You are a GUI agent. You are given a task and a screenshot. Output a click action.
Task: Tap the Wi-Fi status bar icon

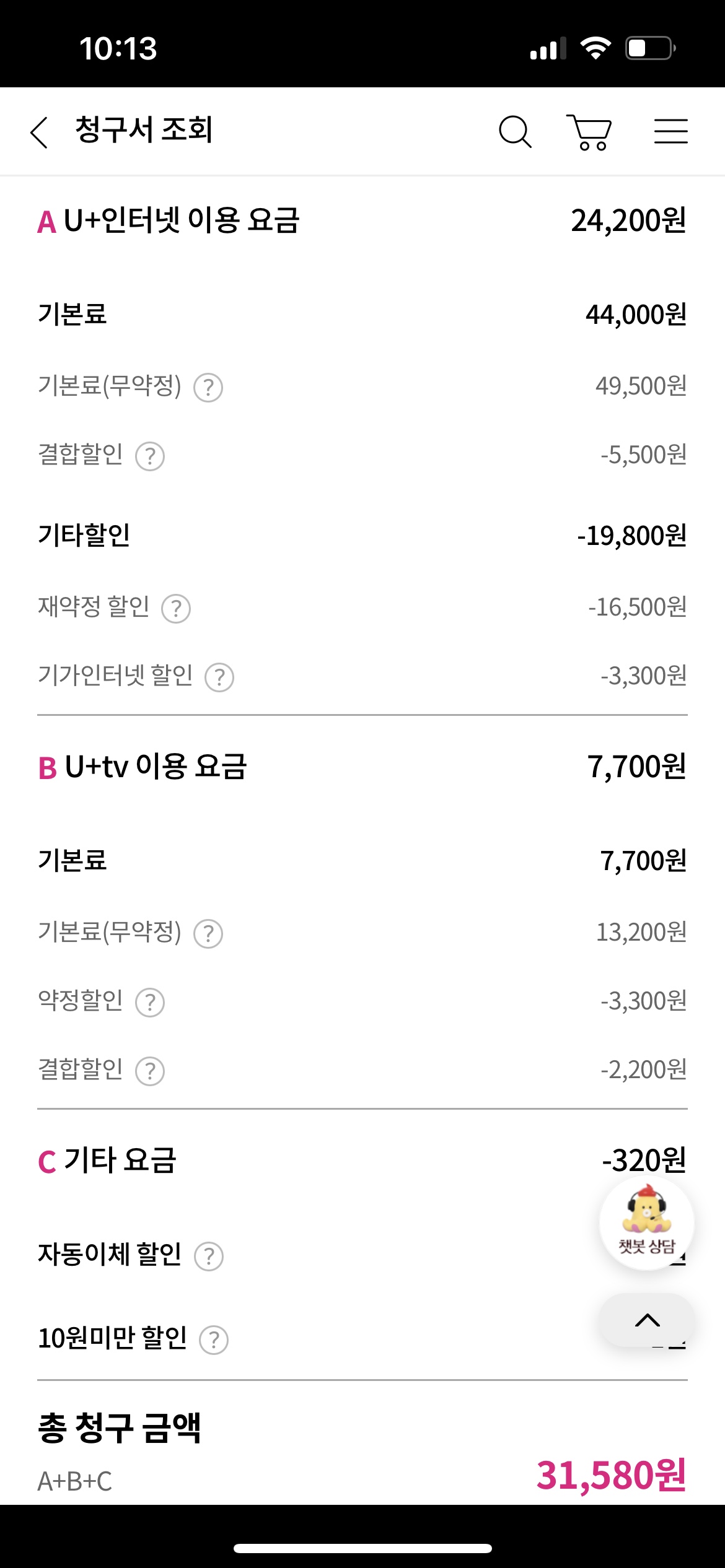point(595,48)
